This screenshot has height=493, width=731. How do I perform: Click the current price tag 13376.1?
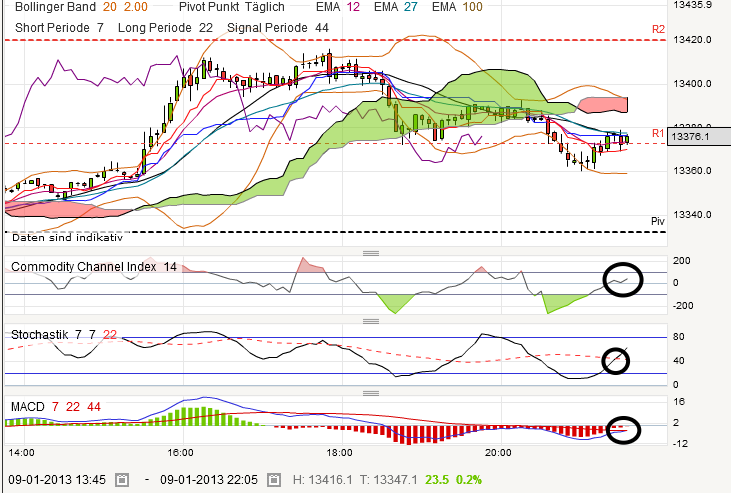(x=699, y=137)
